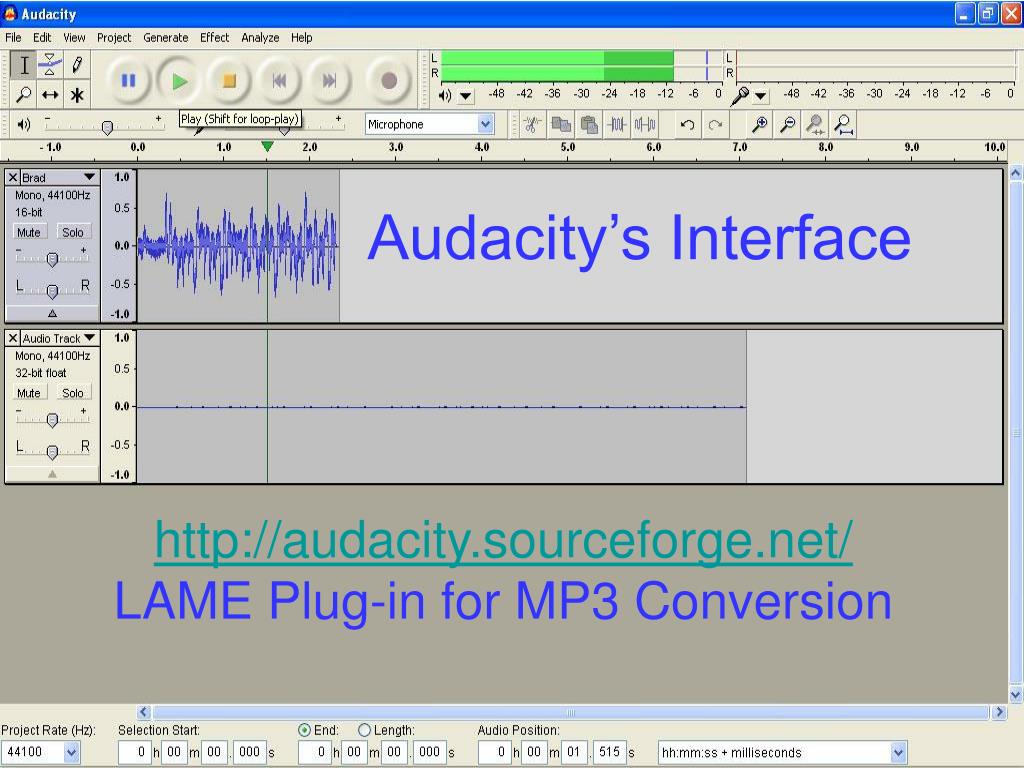Viewport: 1024px width, 768px height.
Task: Click the Cut scissors icon
Action: (532, 124)
